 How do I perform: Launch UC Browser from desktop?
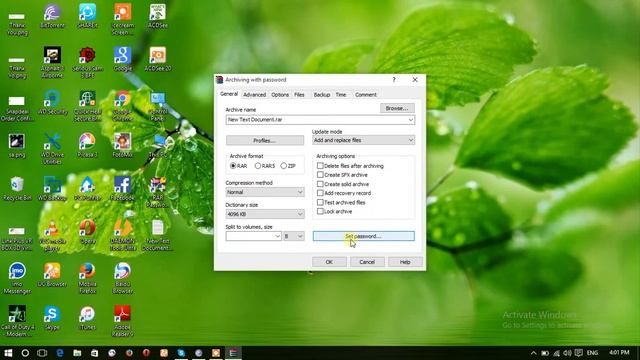(x=52, y=275)
